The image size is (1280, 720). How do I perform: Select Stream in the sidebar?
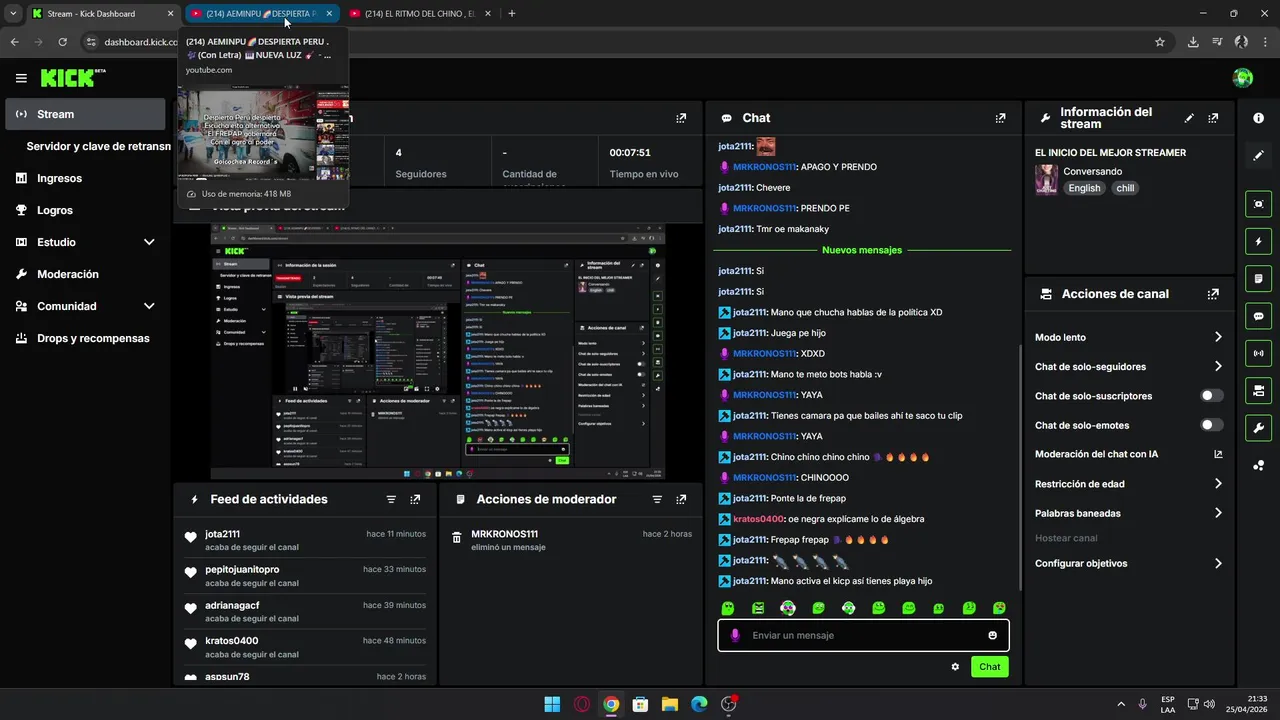(85, 114)
